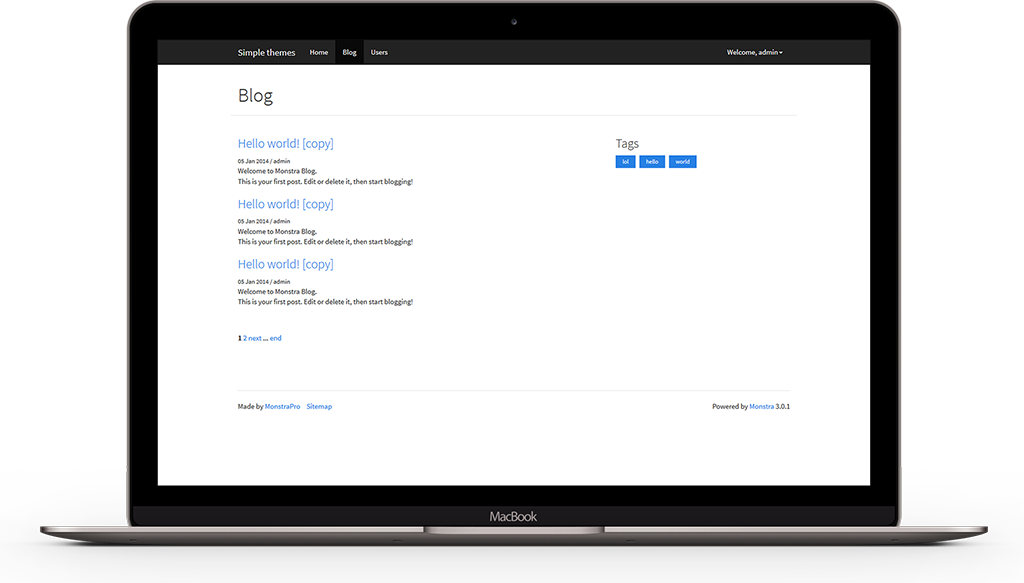
Task: Click the Simple themes site brand
Action: pos(266,52)
